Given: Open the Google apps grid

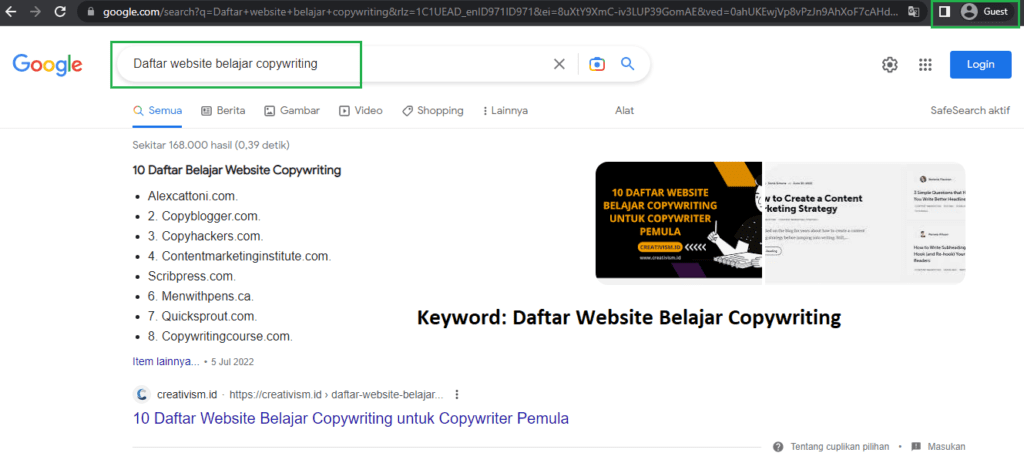Looking at the screenshot, I should [925, 64].
